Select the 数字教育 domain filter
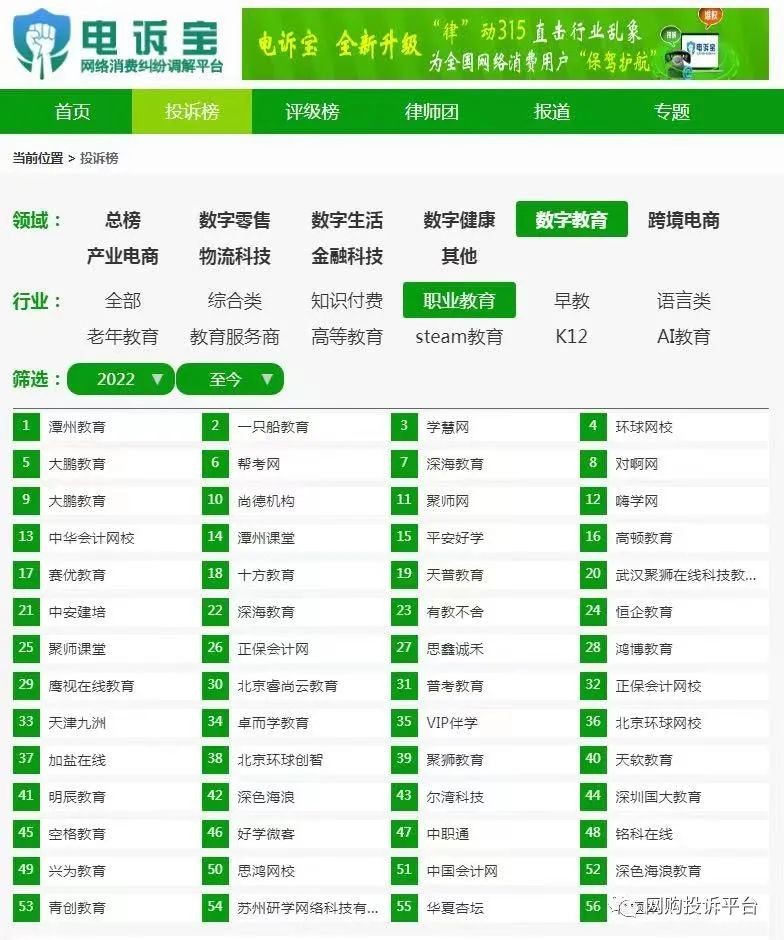The image size is (784, 940). pos(571,220)
